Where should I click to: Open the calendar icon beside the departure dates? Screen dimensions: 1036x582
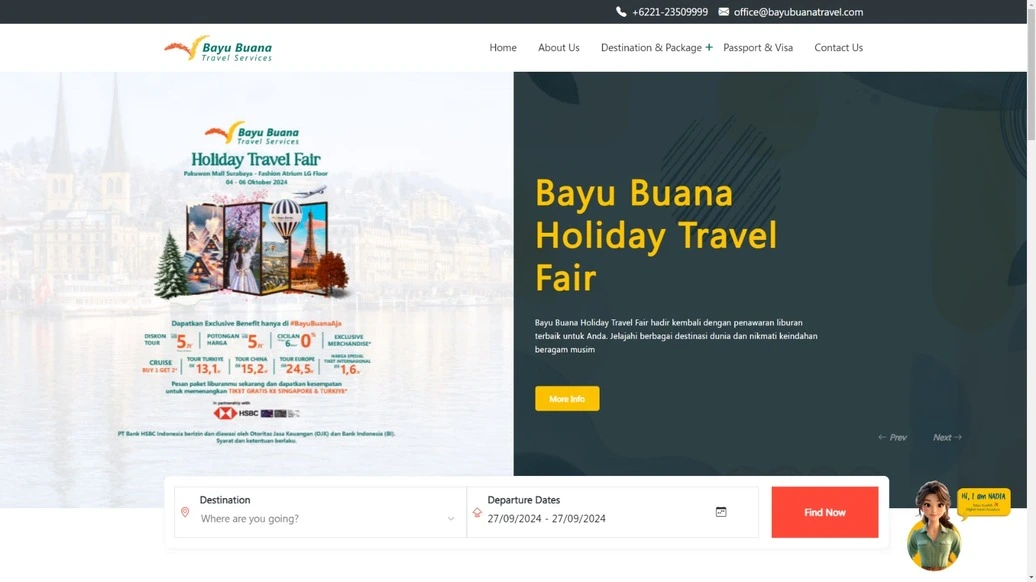pyautogui.click(x=721, y=511)
